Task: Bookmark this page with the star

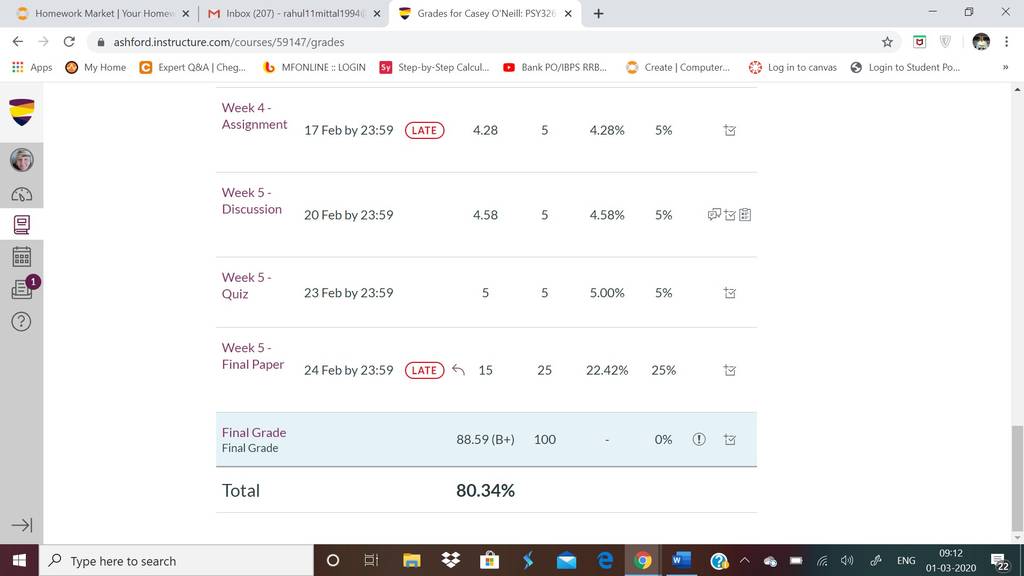Action: 887,42
